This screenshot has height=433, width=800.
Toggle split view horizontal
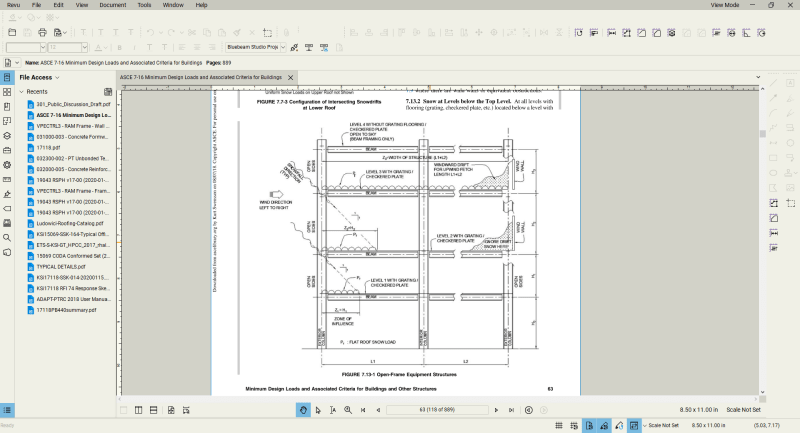154,410
